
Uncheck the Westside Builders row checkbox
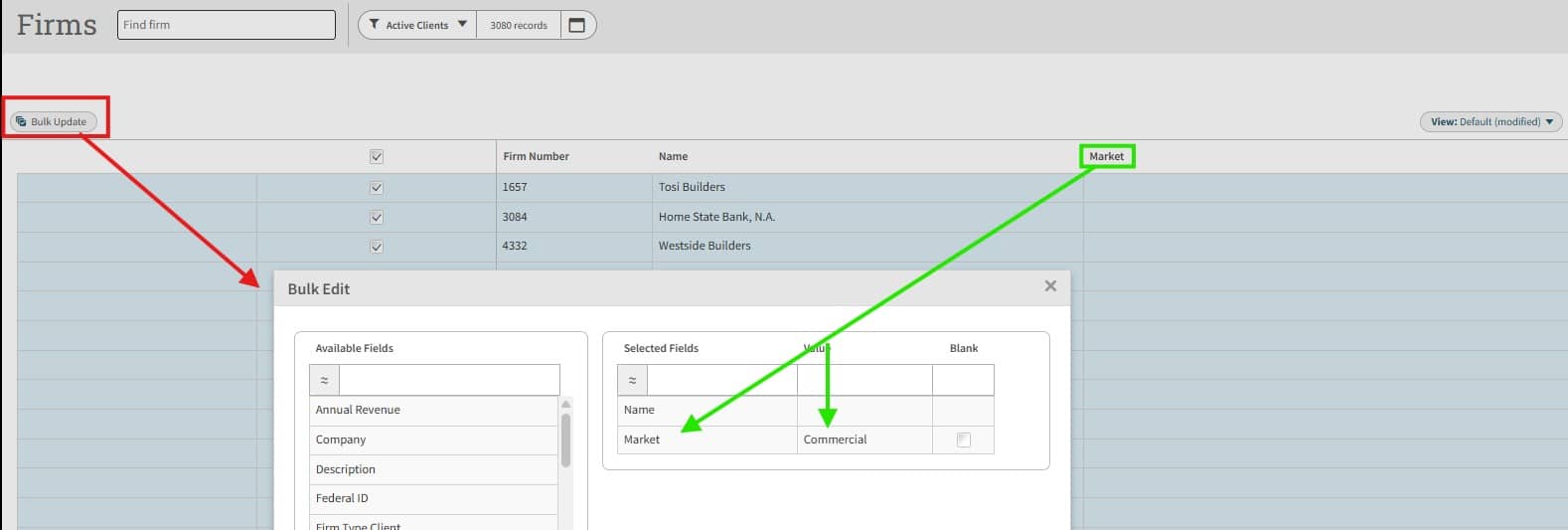(x=377, y=246)
